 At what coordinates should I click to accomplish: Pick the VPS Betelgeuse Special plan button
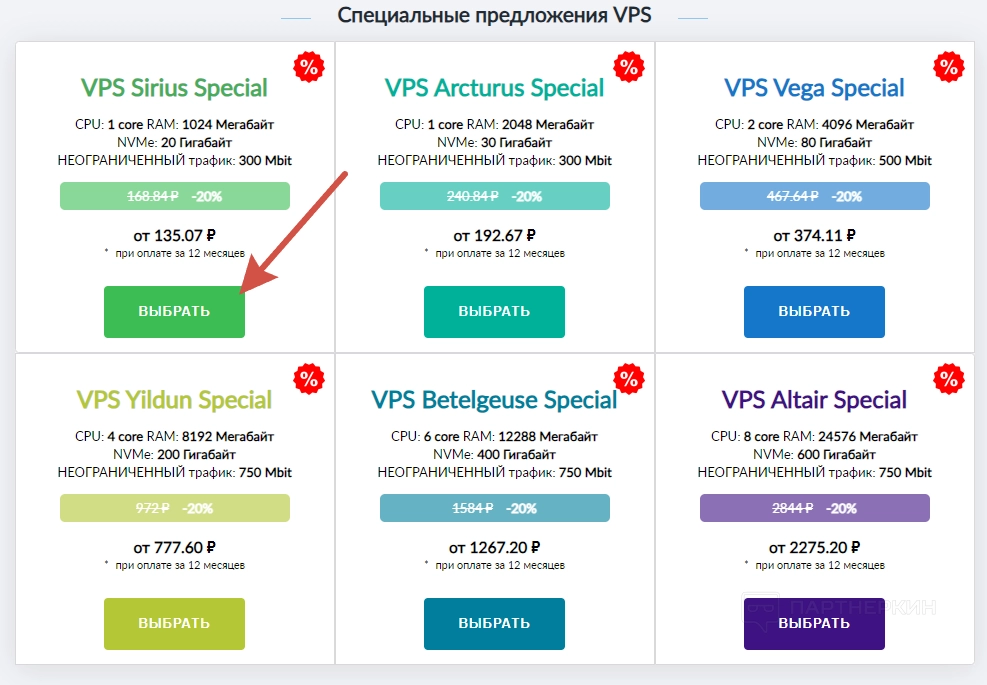point(494,623)
